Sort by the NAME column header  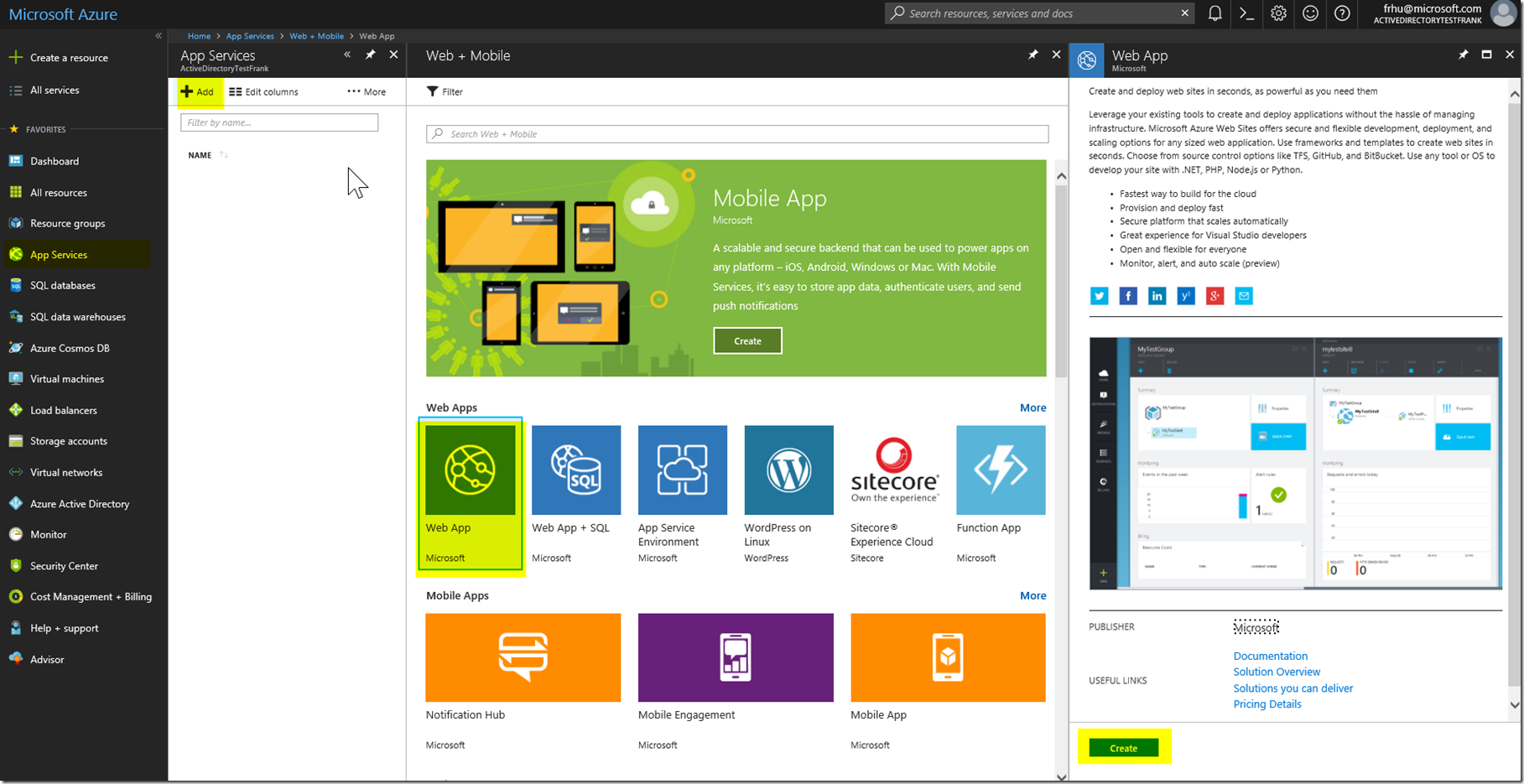click(200, 155)
